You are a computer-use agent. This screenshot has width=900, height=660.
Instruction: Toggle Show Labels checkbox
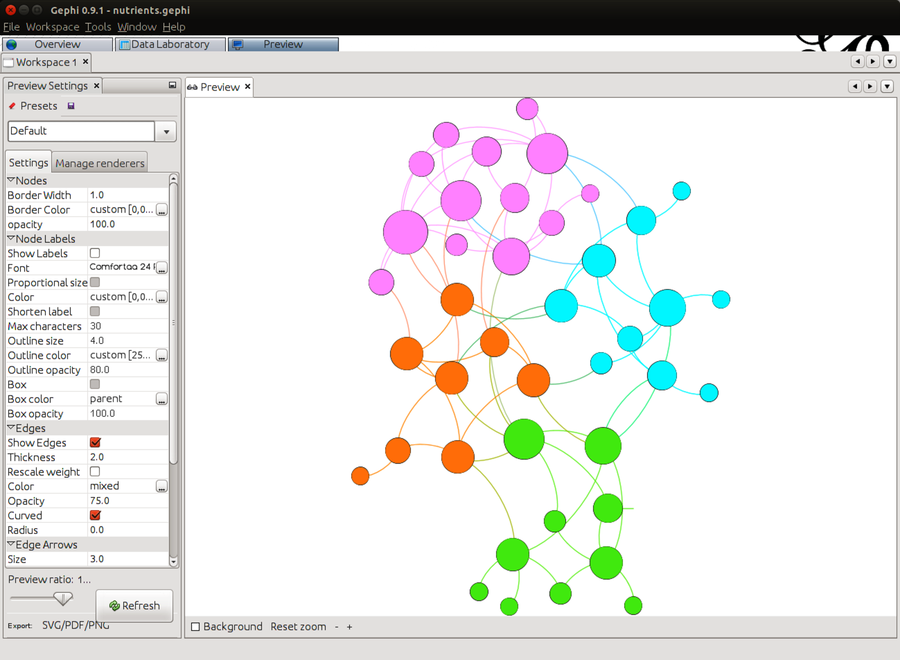[95, 253]
